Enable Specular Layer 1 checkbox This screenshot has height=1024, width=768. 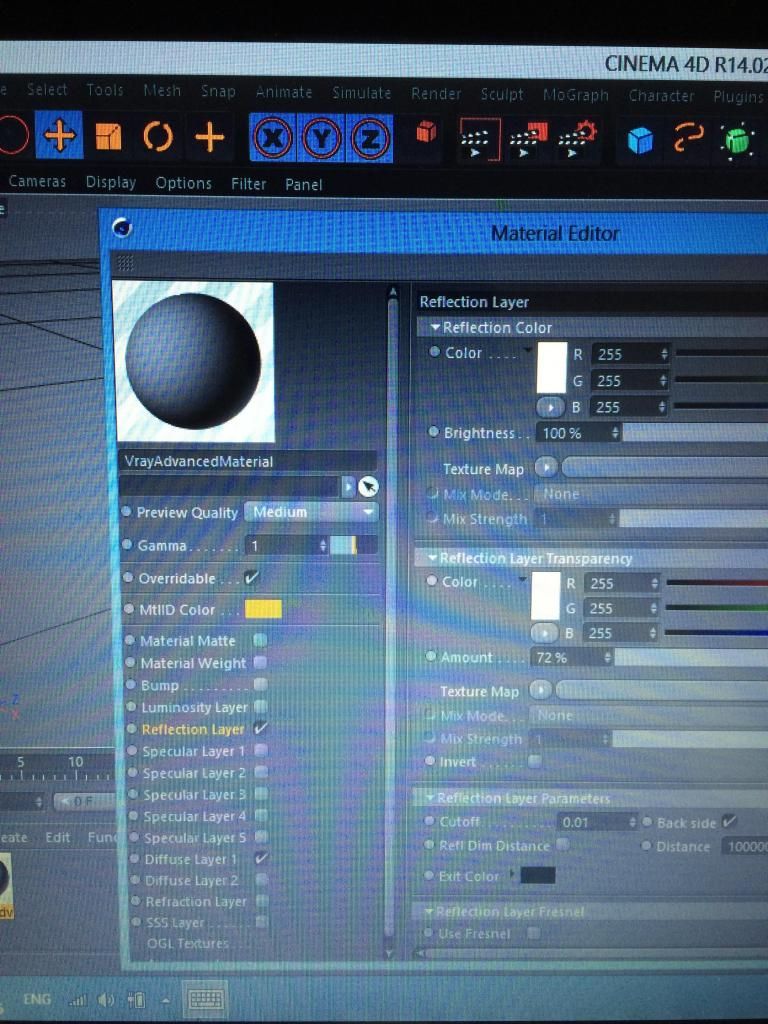tap(261, 750)
